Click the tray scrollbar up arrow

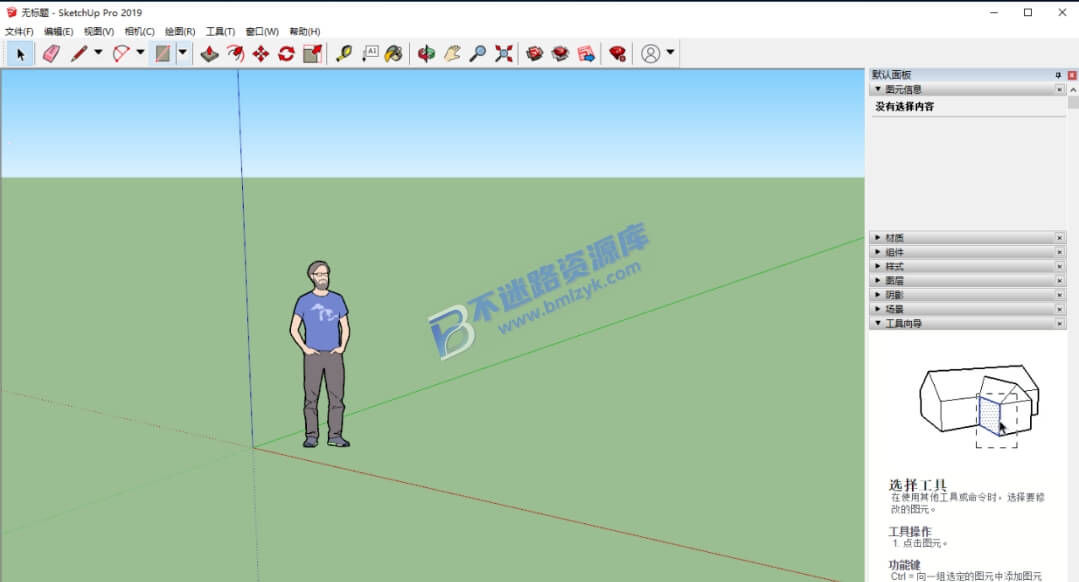pyautogui.click(x=1073, y=90)
